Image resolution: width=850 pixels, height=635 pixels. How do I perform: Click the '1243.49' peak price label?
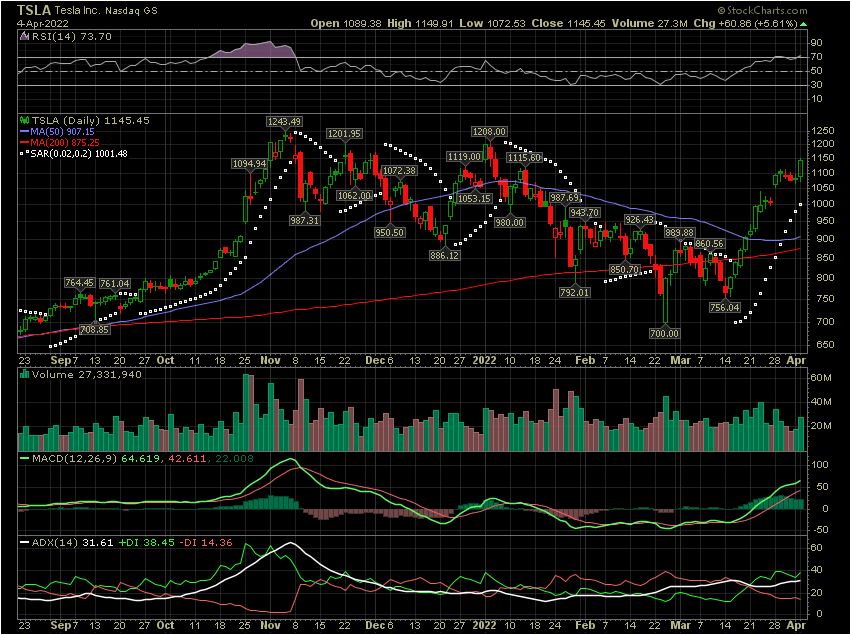point(285,121)
